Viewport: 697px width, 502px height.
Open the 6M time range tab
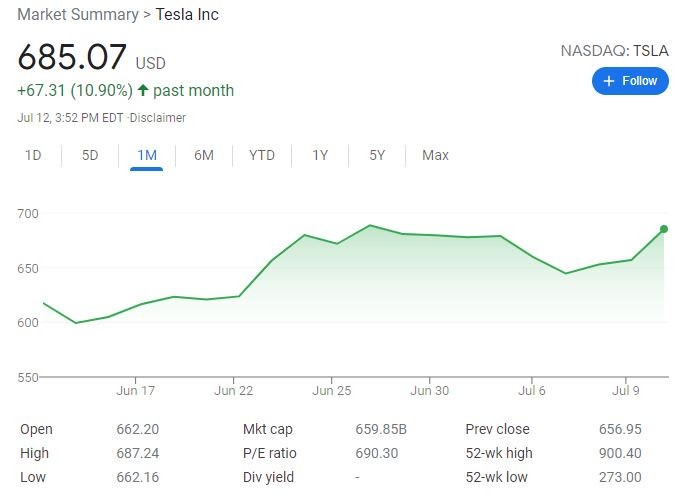(x=203, y=155)
